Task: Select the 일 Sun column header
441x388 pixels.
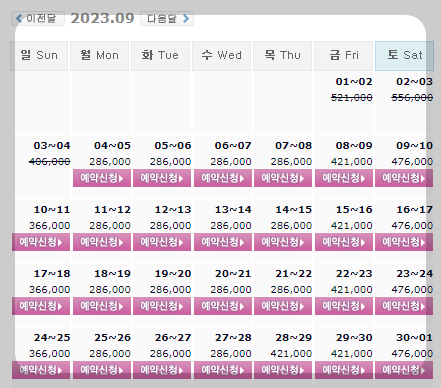Action: pos(39,56)
